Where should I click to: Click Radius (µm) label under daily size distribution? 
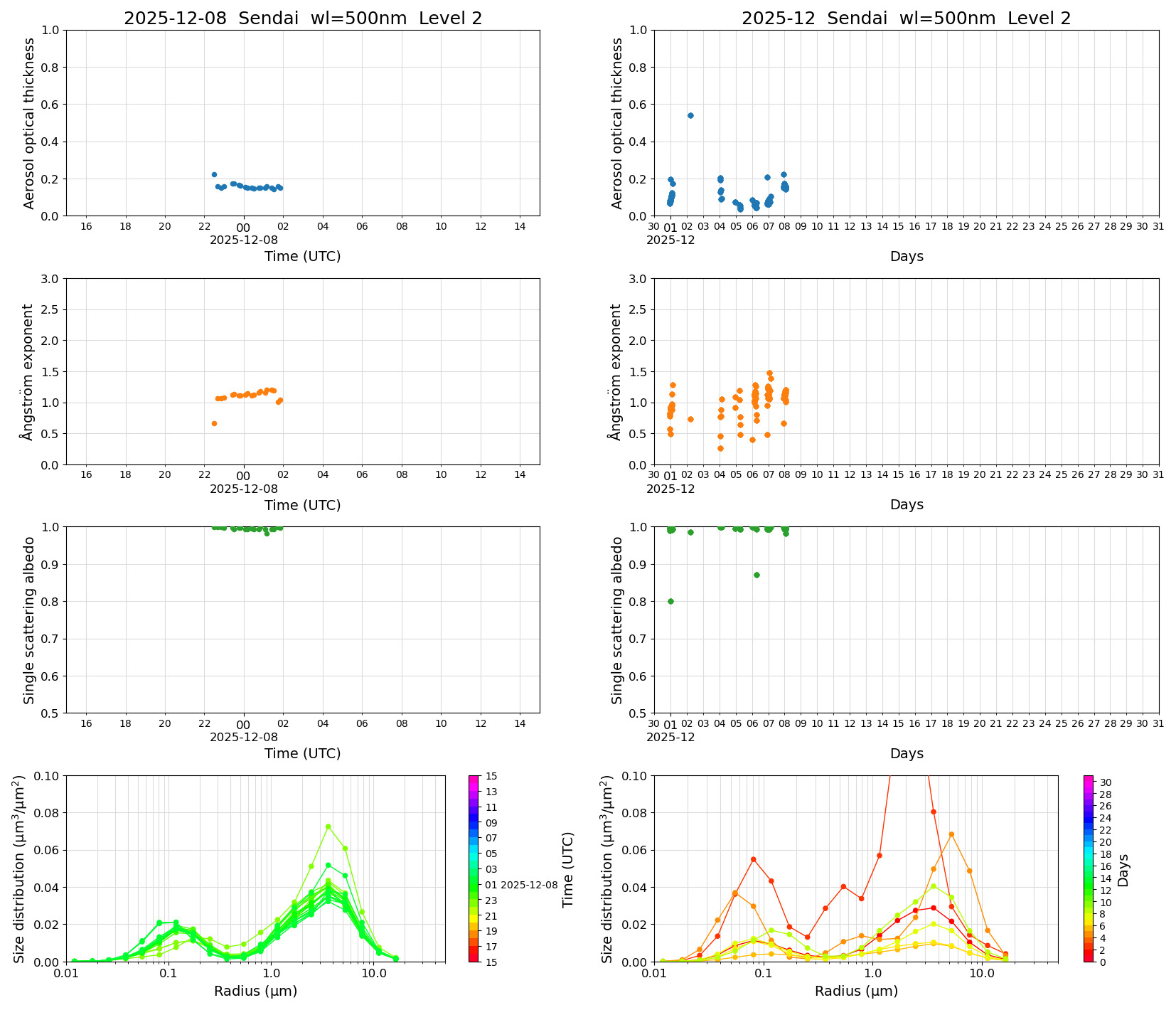point(255,991)
